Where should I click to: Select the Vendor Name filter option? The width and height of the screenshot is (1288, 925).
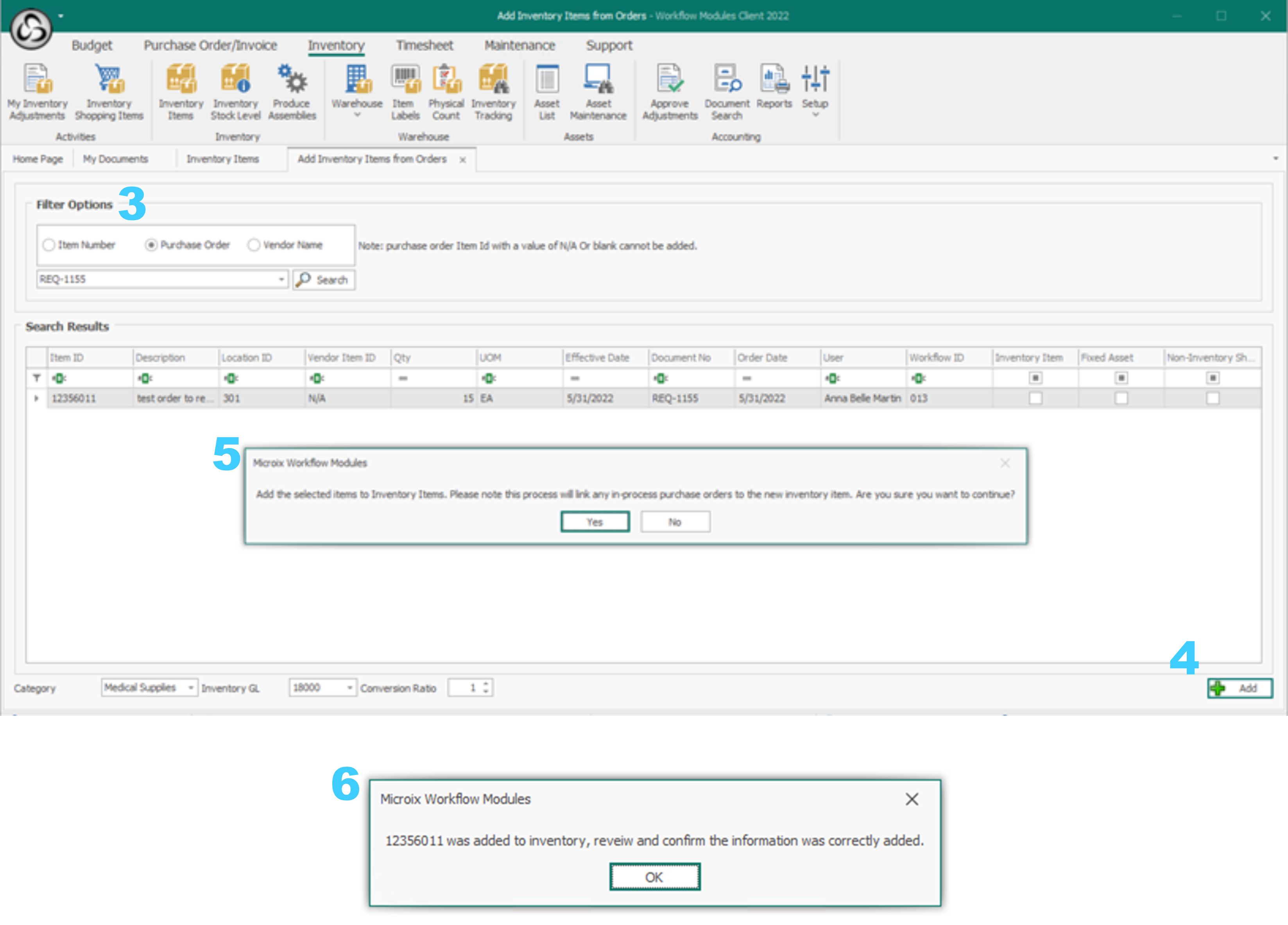254,245
